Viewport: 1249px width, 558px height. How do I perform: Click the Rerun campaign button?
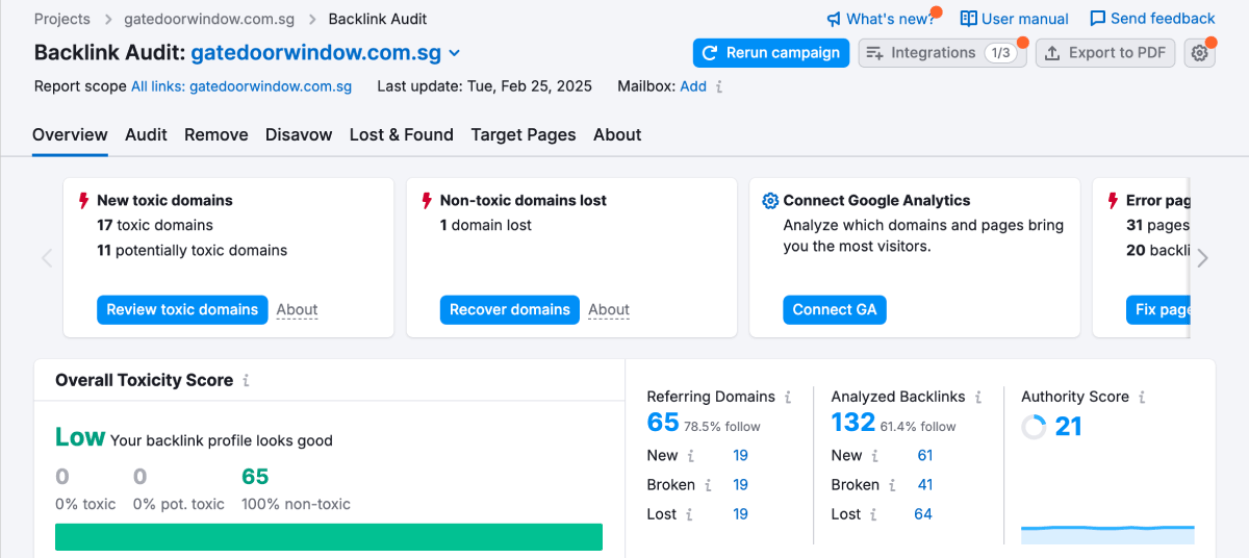tap(770, 53)
